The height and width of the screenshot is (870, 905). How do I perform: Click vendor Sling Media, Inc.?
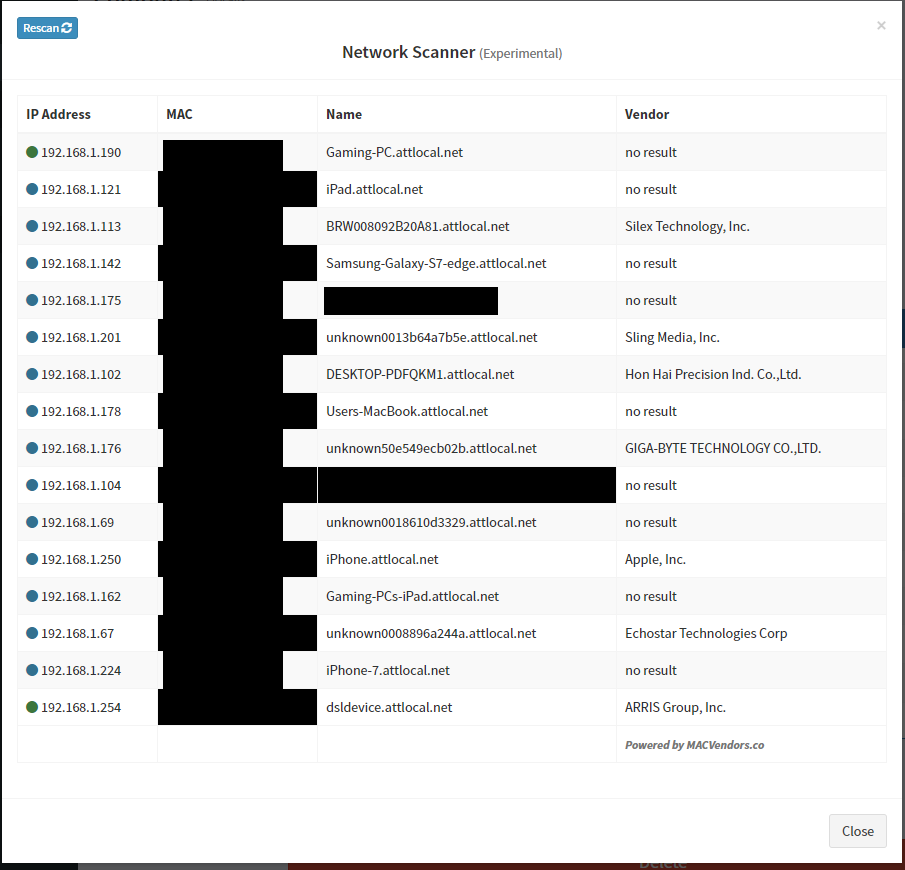click(x=672, y=337)
